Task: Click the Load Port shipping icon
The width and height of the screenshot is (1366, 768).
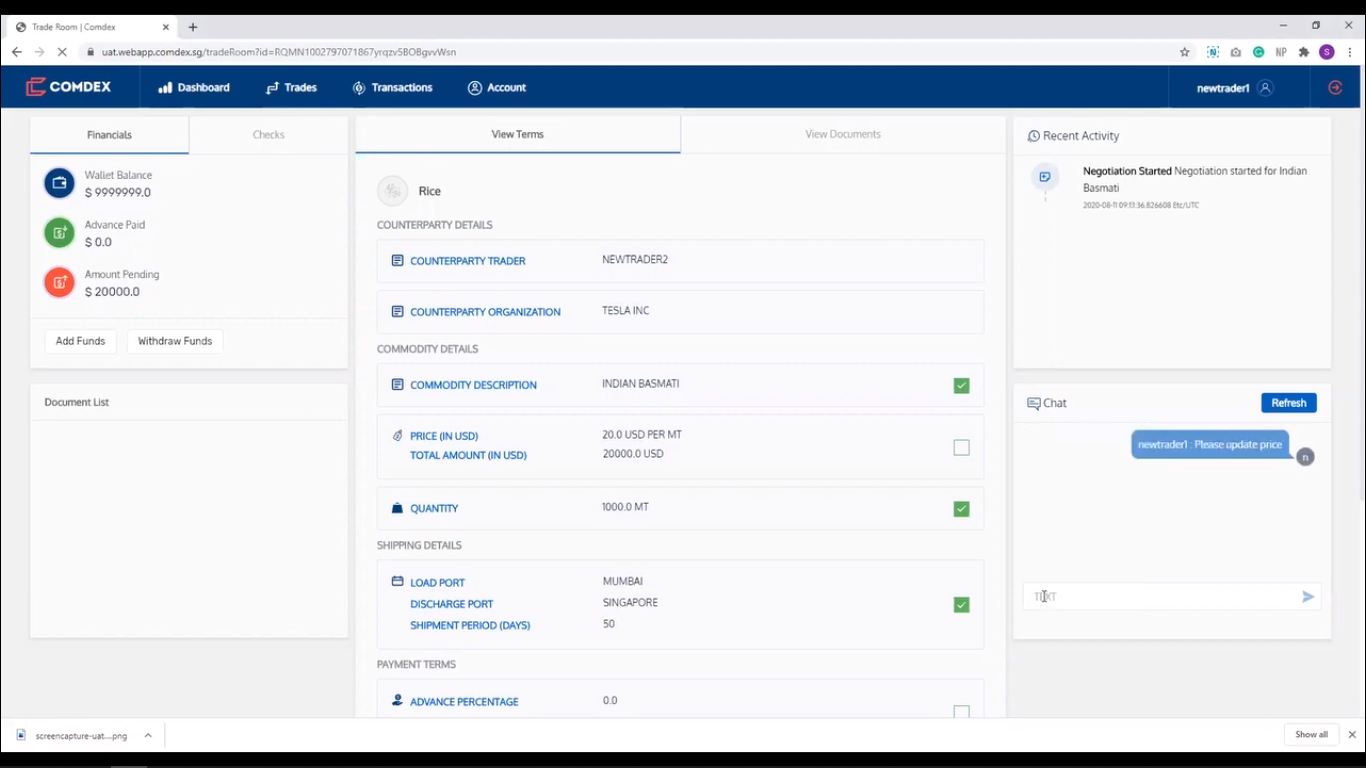Action: pyautogui.click(x=397, y=581)
